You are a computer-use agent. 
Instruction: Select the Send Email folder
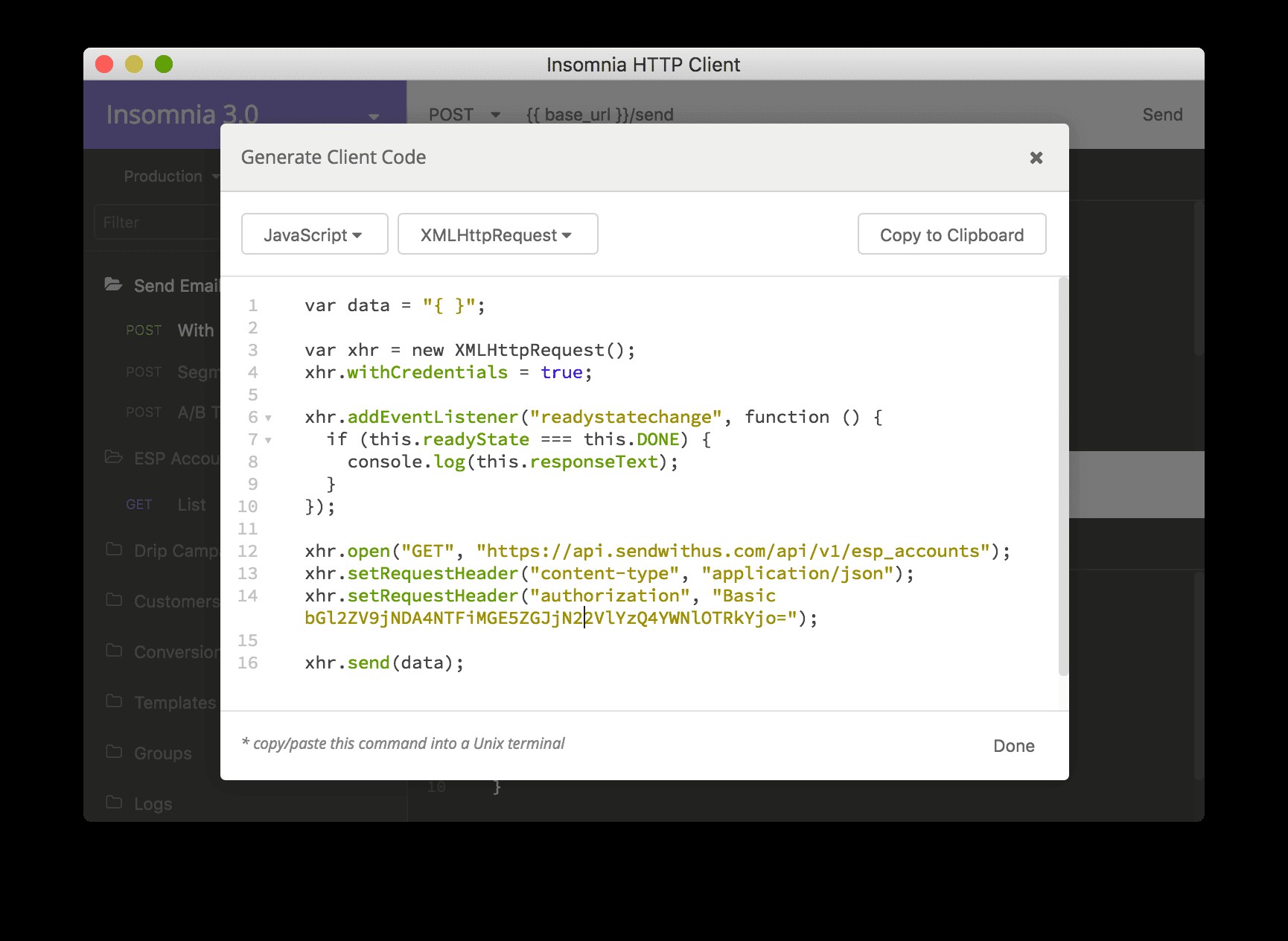pyautogui.click(x=176, y=286)
